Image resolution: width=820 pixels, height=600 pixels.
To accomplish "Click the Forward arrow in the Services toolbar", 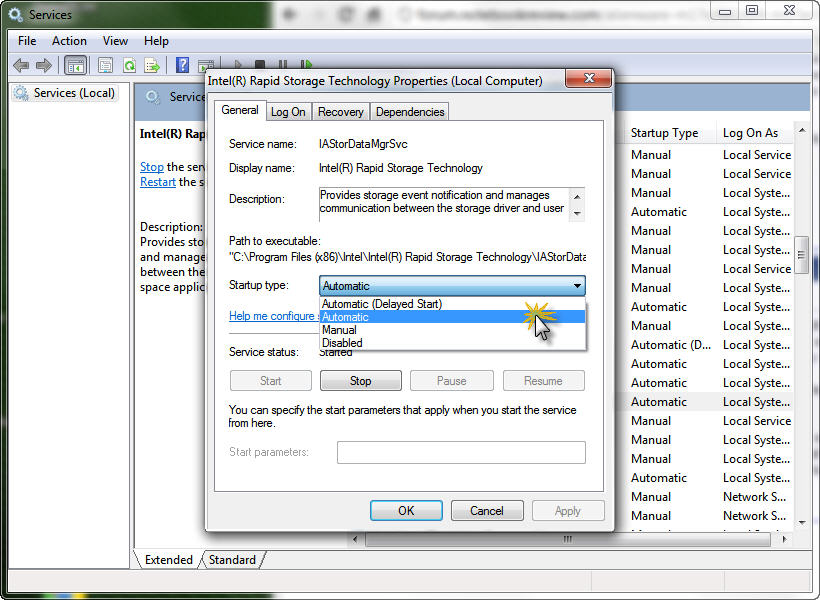I will [x=44, y=65].
